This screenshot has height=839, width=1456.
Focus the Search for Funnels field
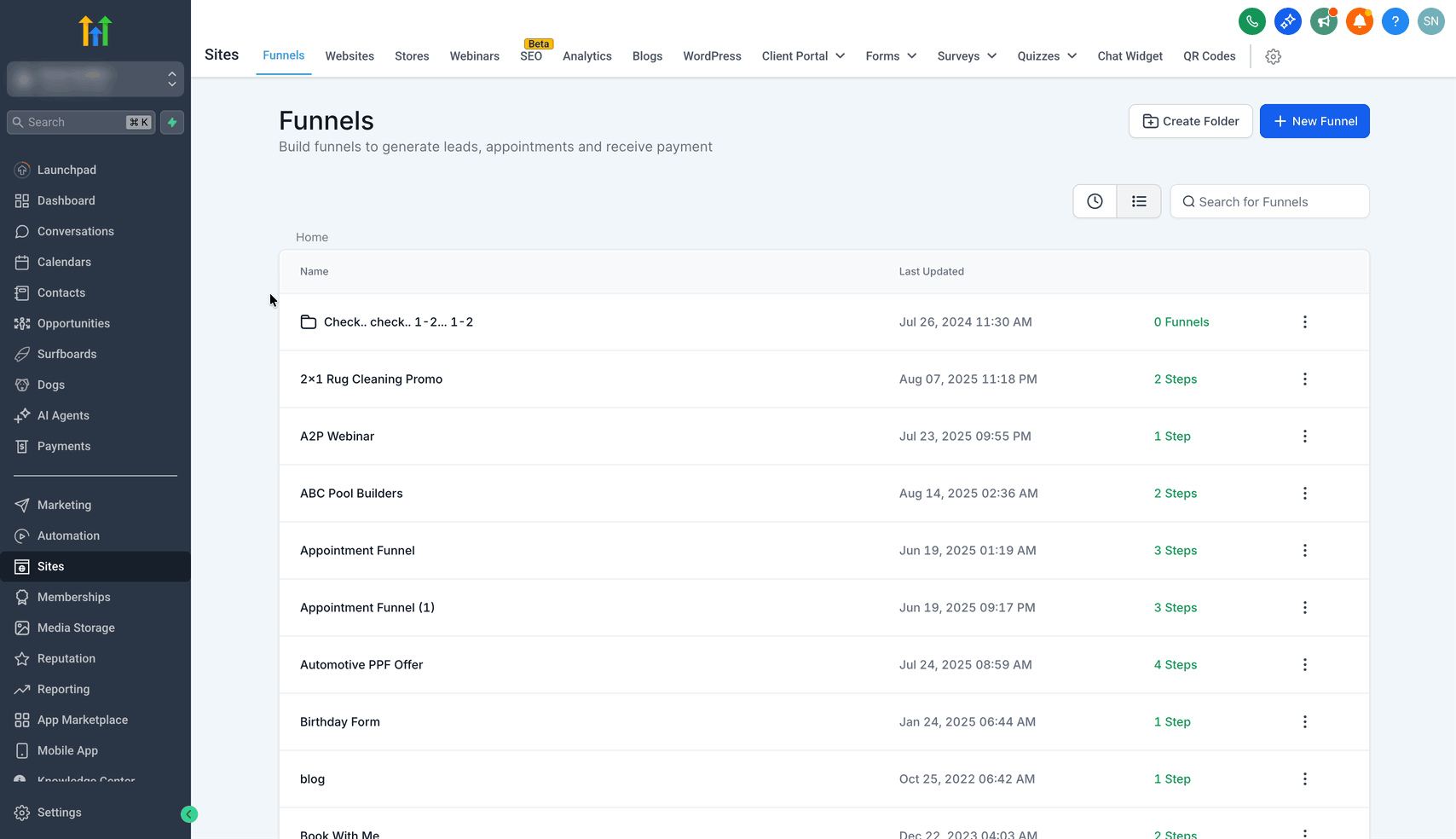[x=1269, y=201]
